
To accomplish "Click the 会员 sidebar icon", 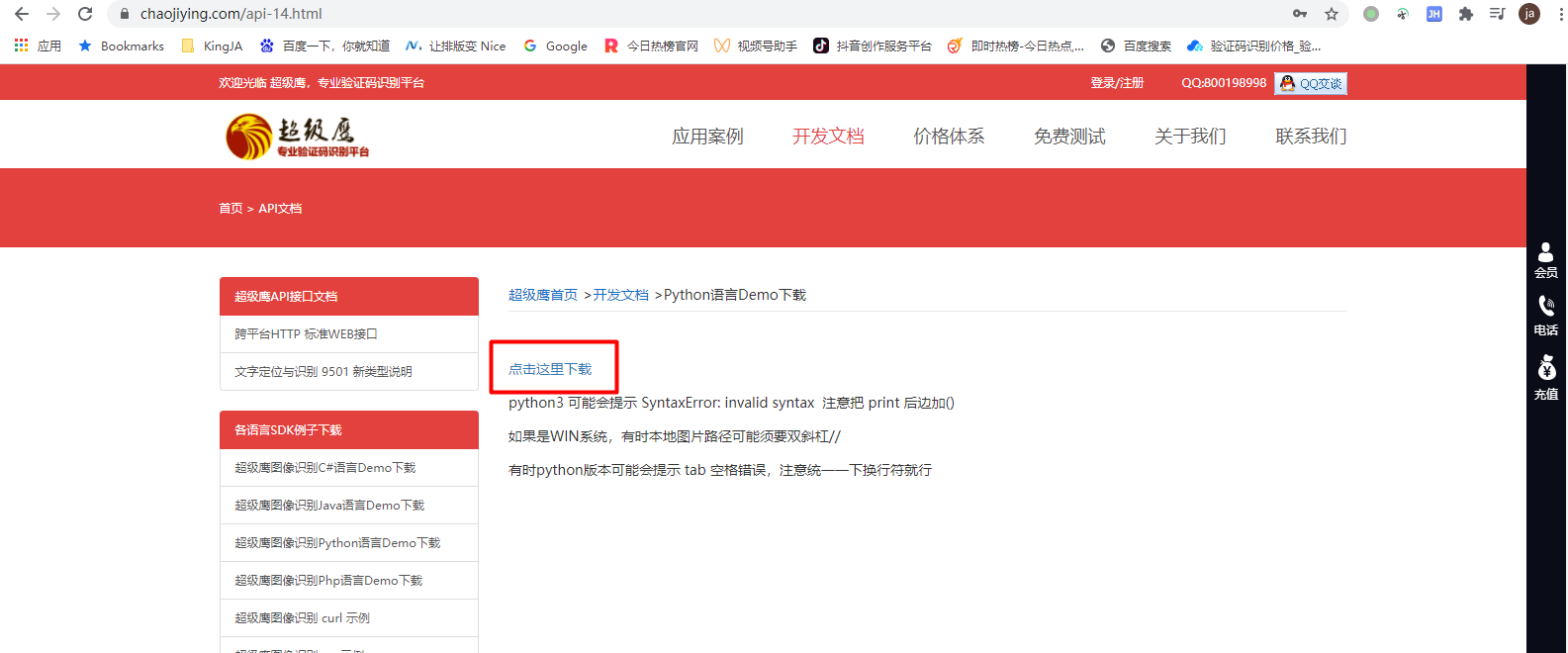I will 1546,260.
